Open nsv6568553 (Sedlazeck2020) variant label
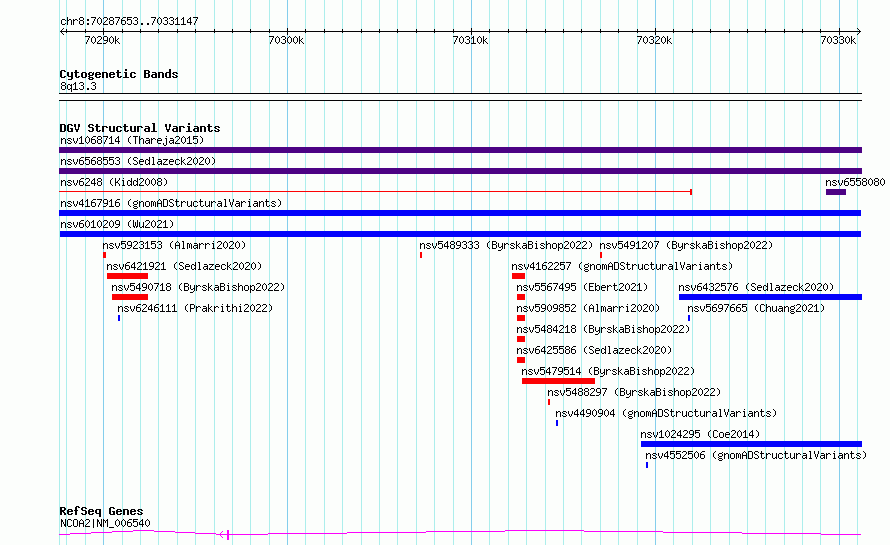 (138, 161)
